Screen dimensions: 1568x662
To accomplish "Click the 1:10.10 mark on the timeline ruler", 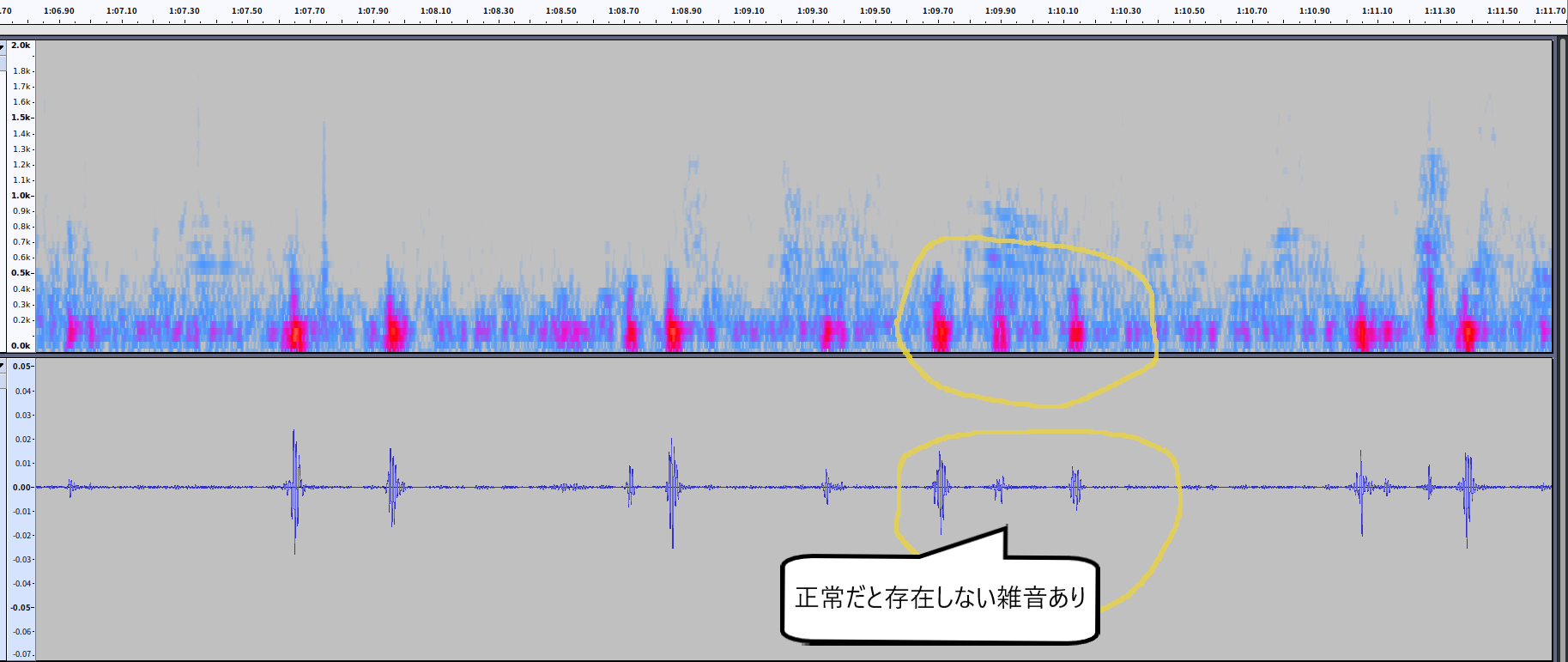I will point(1063,11).
